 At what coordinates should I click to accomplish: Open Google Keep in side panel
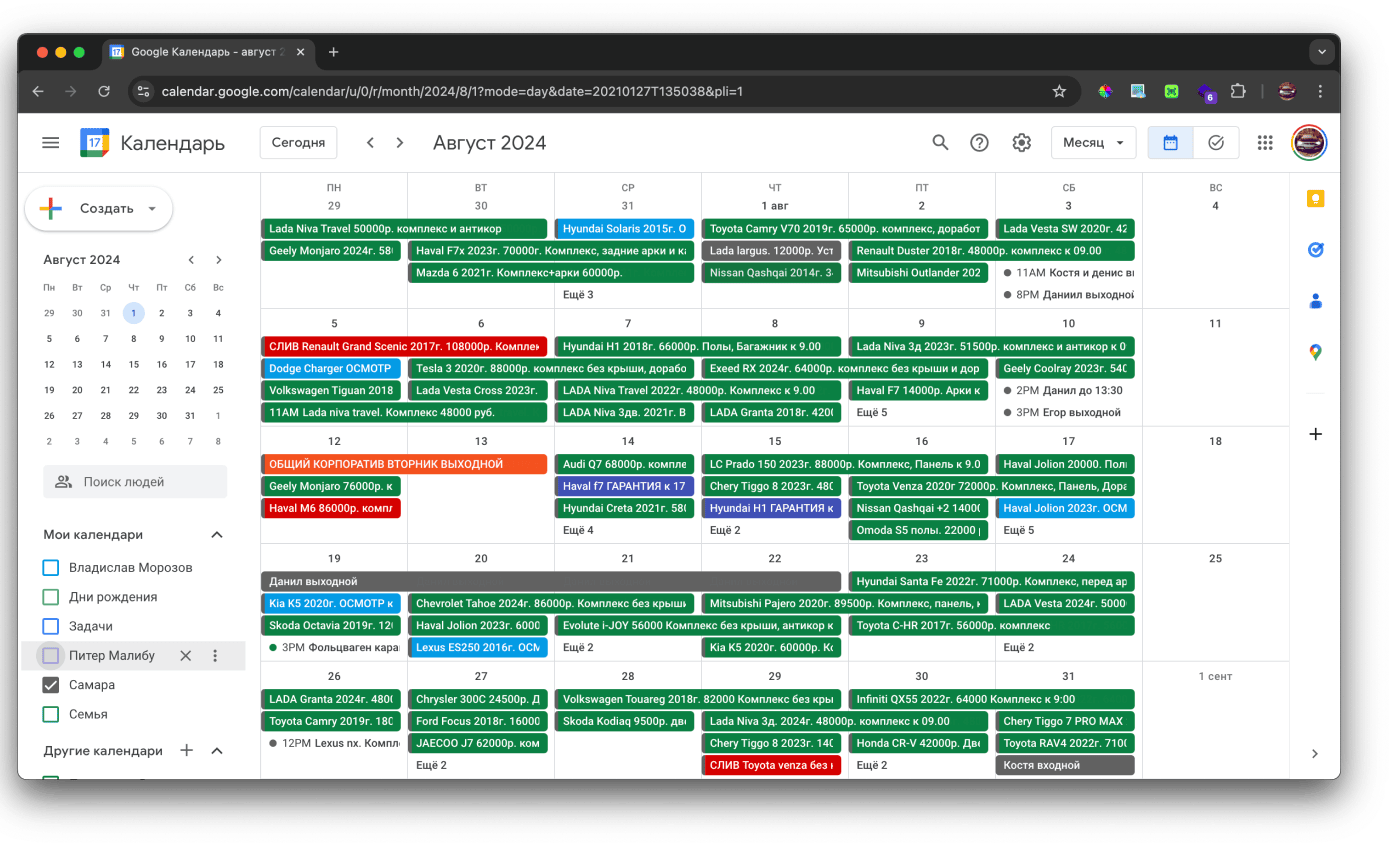(1315, 198)
